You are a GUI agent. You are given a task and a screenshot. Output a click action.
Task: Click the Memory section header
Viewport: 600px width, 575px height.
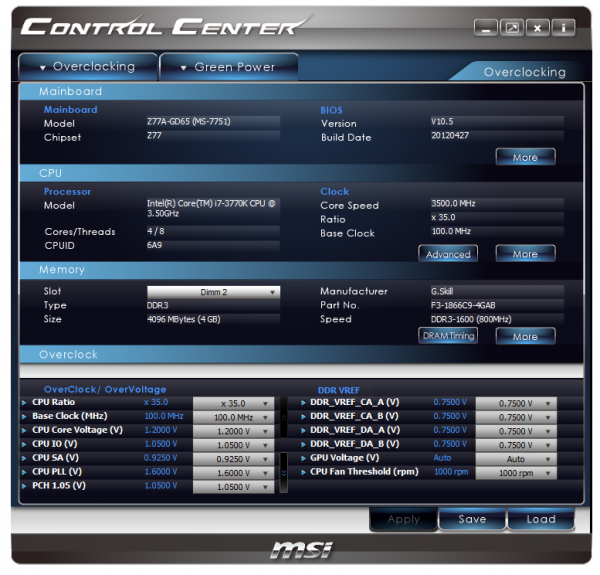[x=301, y=270]
